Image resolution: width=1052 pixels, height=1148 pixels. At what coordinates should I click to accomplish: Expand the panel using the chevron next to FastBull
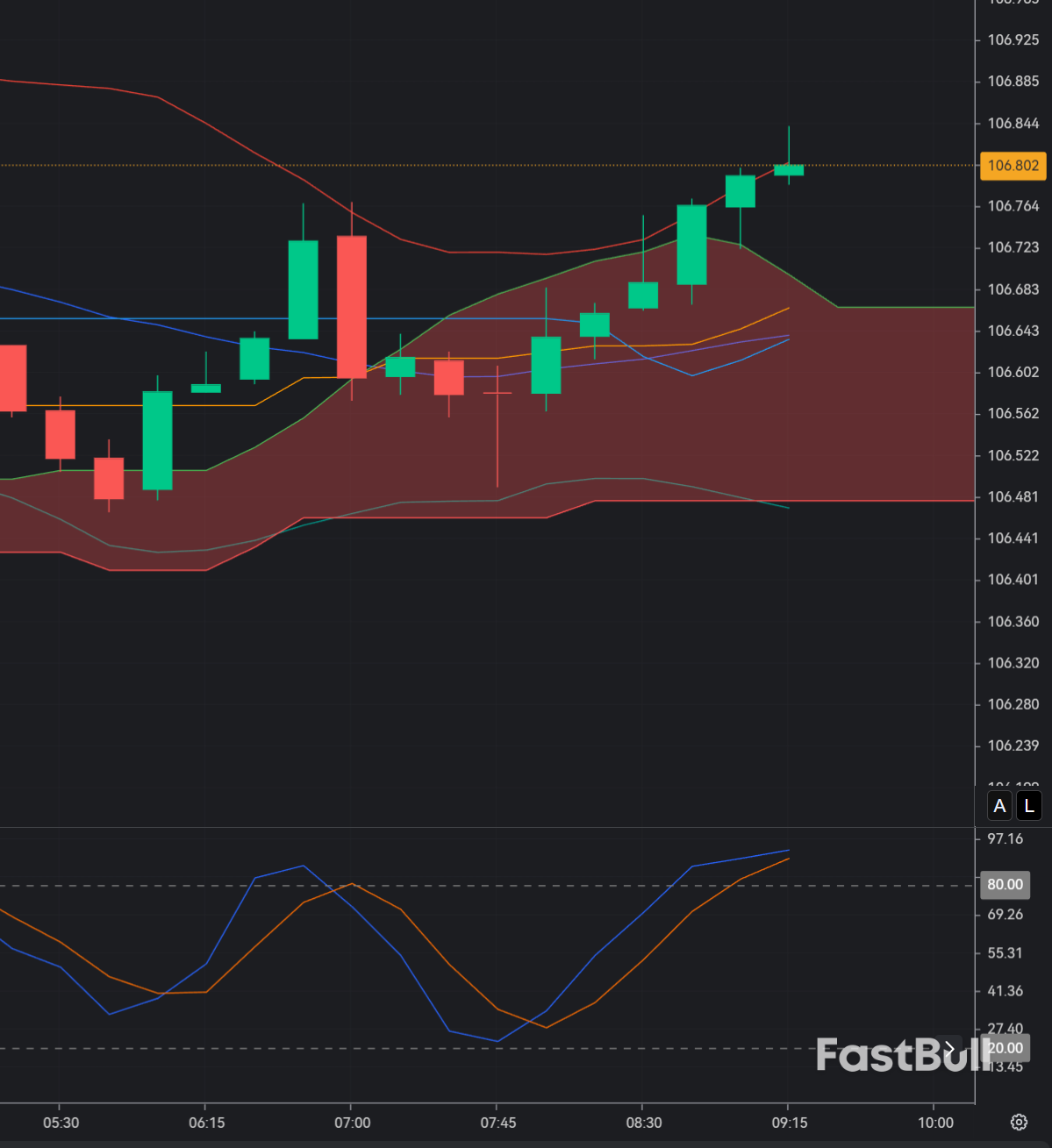tap(949, 1047)
